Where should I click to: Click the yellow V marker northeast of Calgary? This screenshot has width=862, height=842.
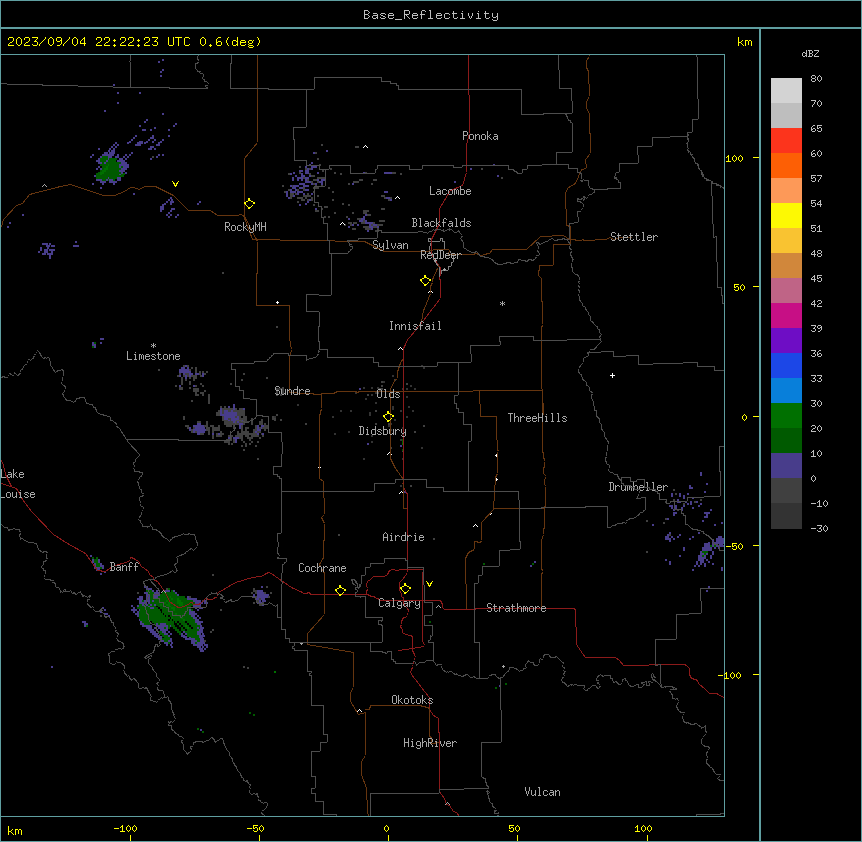pyautogui.click(x=429, y=584)
